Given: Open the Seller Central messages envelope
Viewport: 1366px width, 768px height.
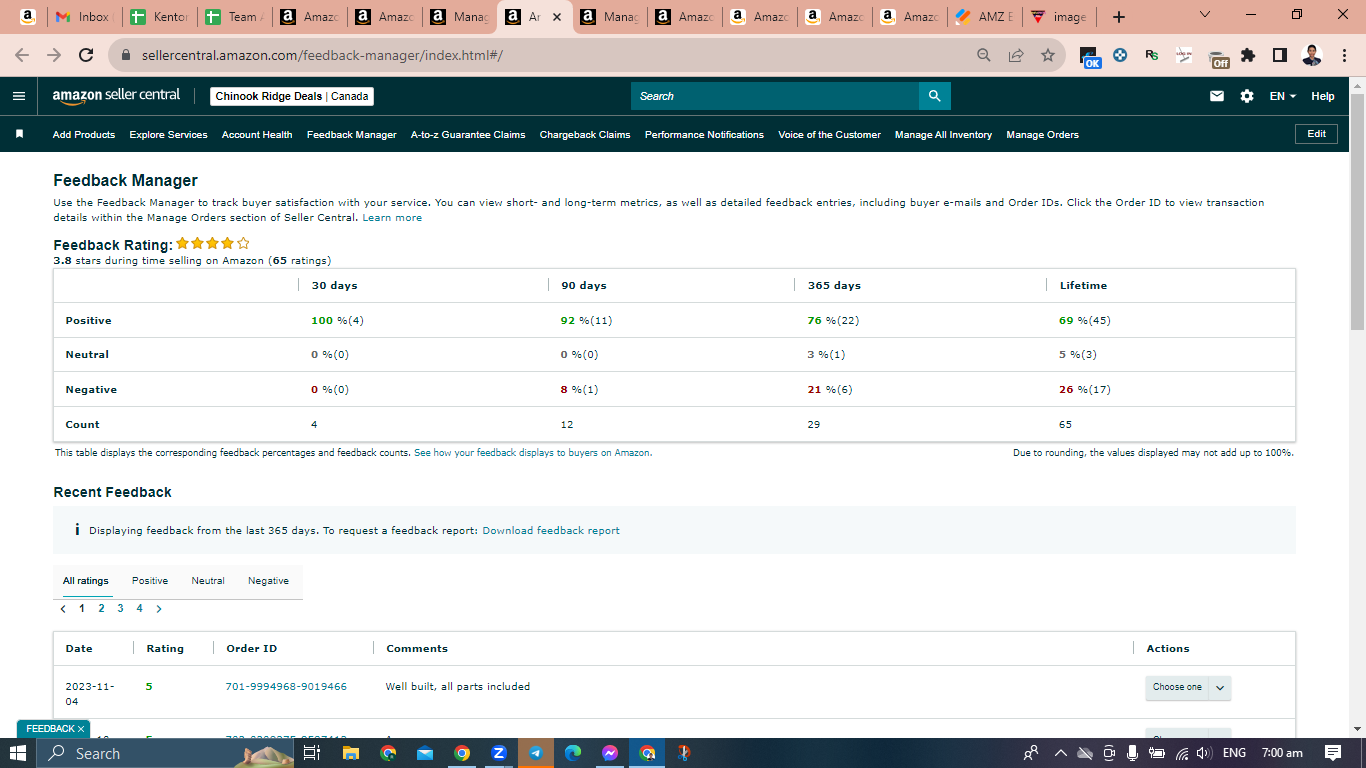Looking at the screenshot, I should [x=1217, y=96].
